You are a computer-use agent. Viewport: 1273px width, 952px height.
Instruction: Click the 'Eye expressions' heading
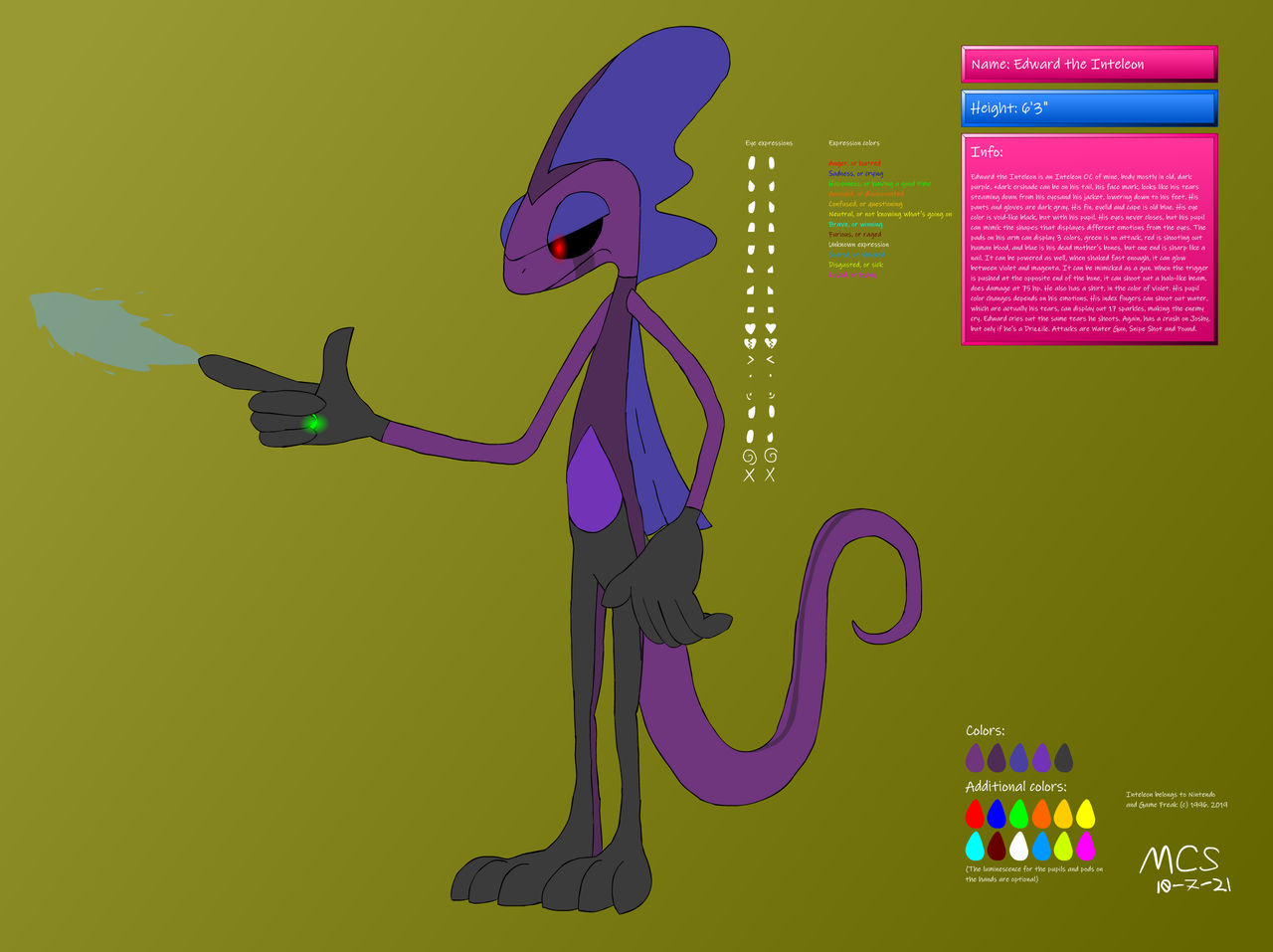(769, 143)
